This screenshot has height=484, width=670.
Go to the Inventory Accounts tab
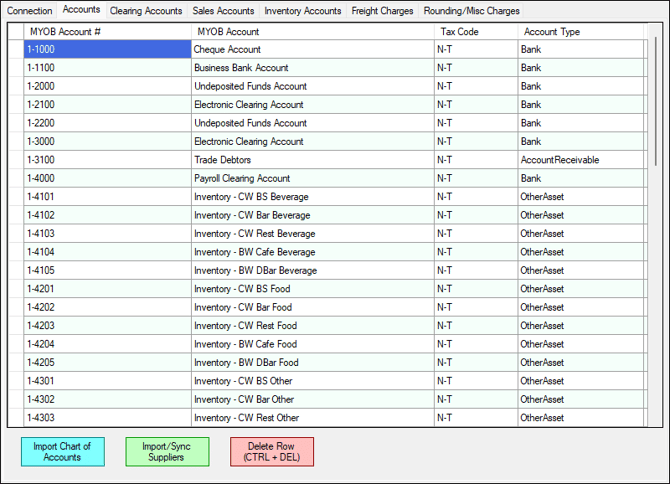(x=303, y=11)
